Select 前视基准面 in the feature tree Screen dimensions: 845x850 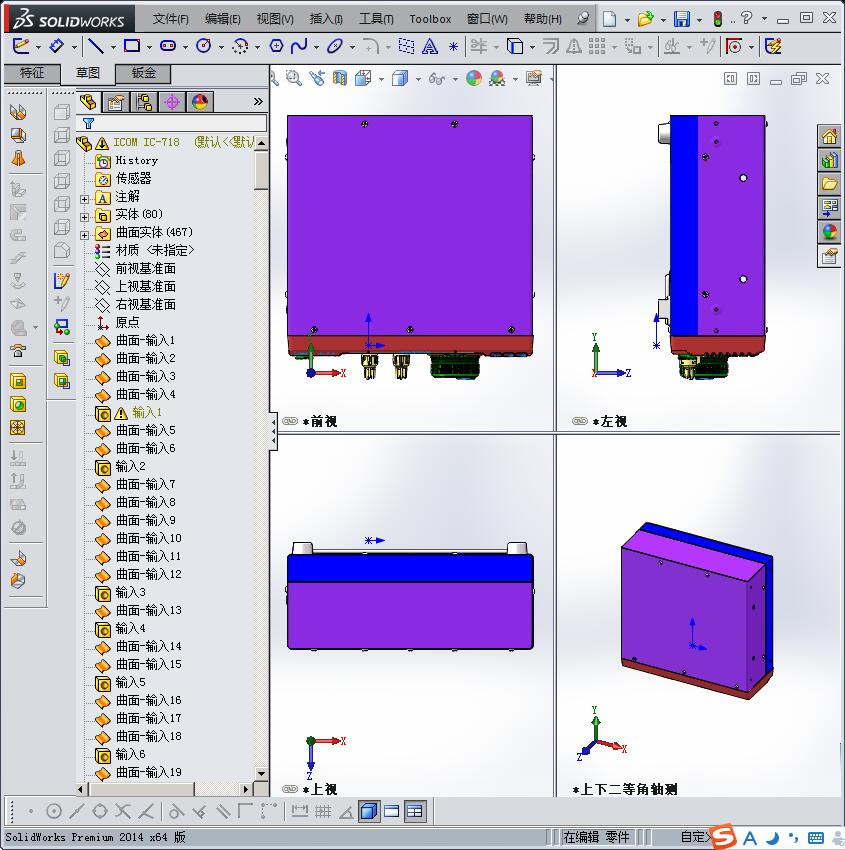(x=145, y=268)
